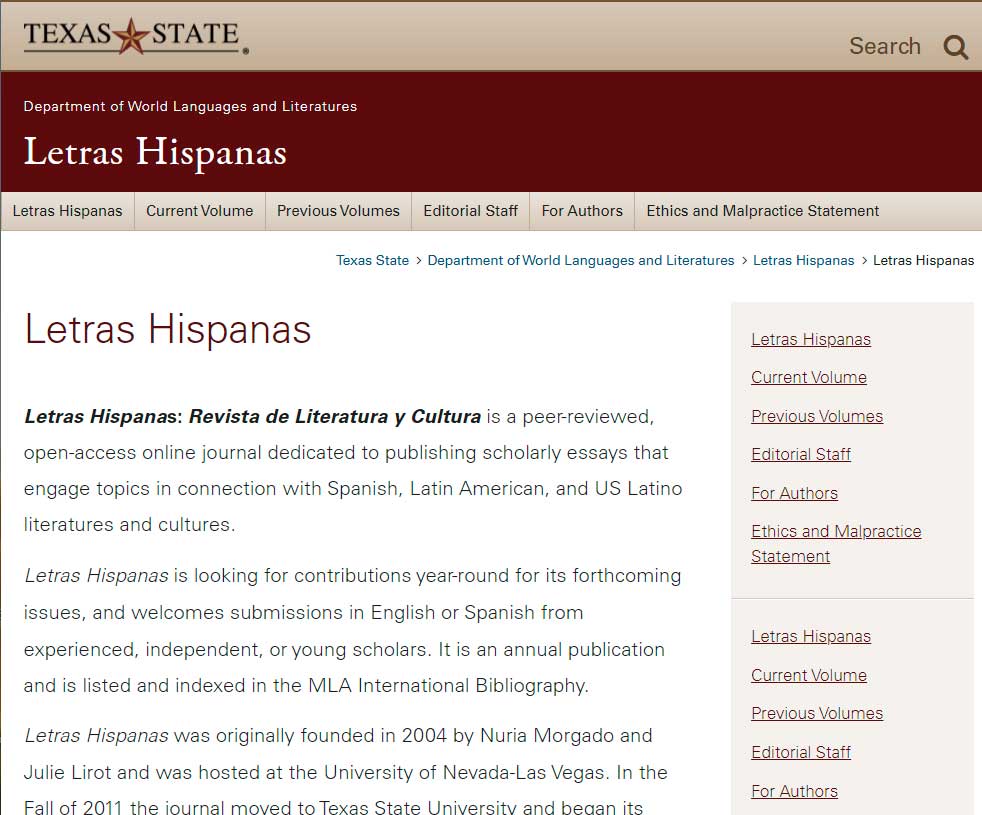Click the large Letras Hispanas page heading
This screenshot has width=982, height=815.
168,330
